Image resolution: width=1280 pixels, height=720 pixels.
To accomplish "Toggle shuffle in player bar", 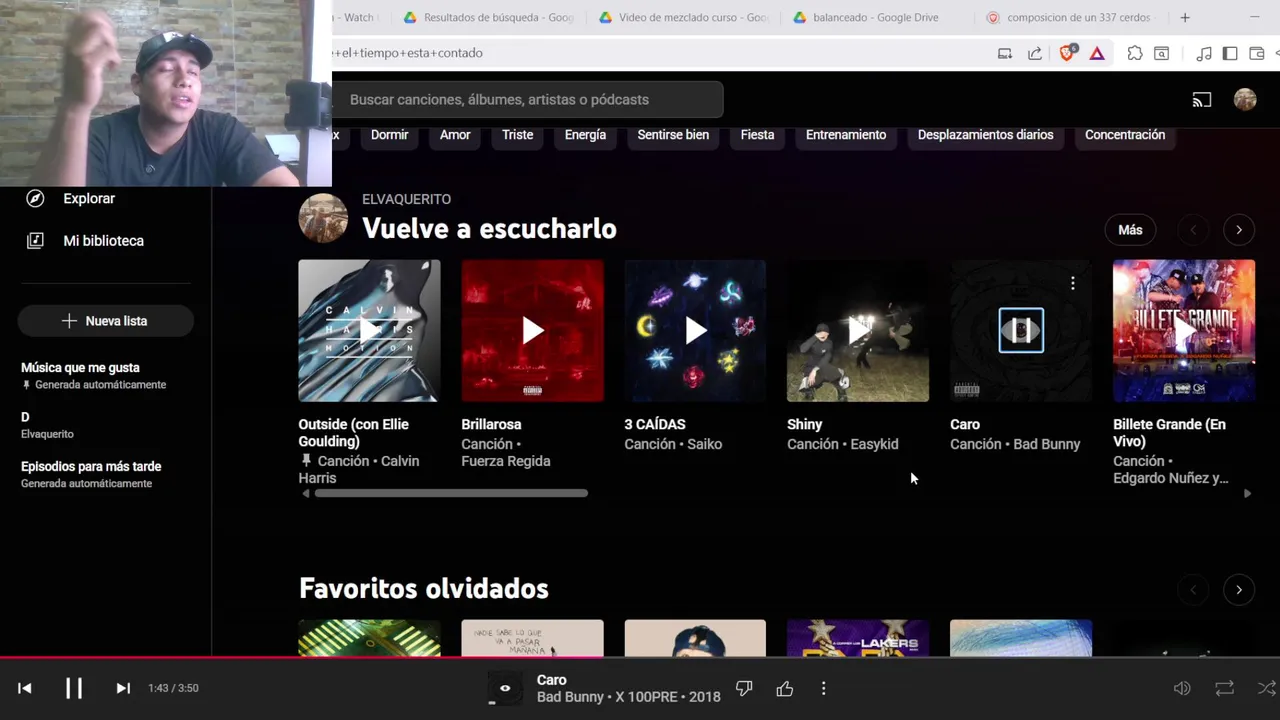I will pos(1266,688).
